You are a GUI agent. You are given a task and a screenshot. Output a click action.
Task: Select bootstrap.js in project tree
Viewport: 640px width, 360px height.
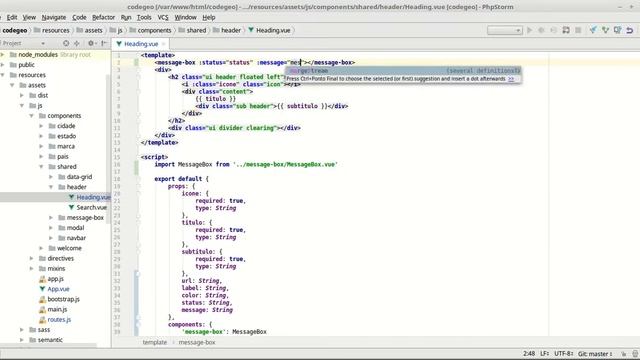pos(59,299)
